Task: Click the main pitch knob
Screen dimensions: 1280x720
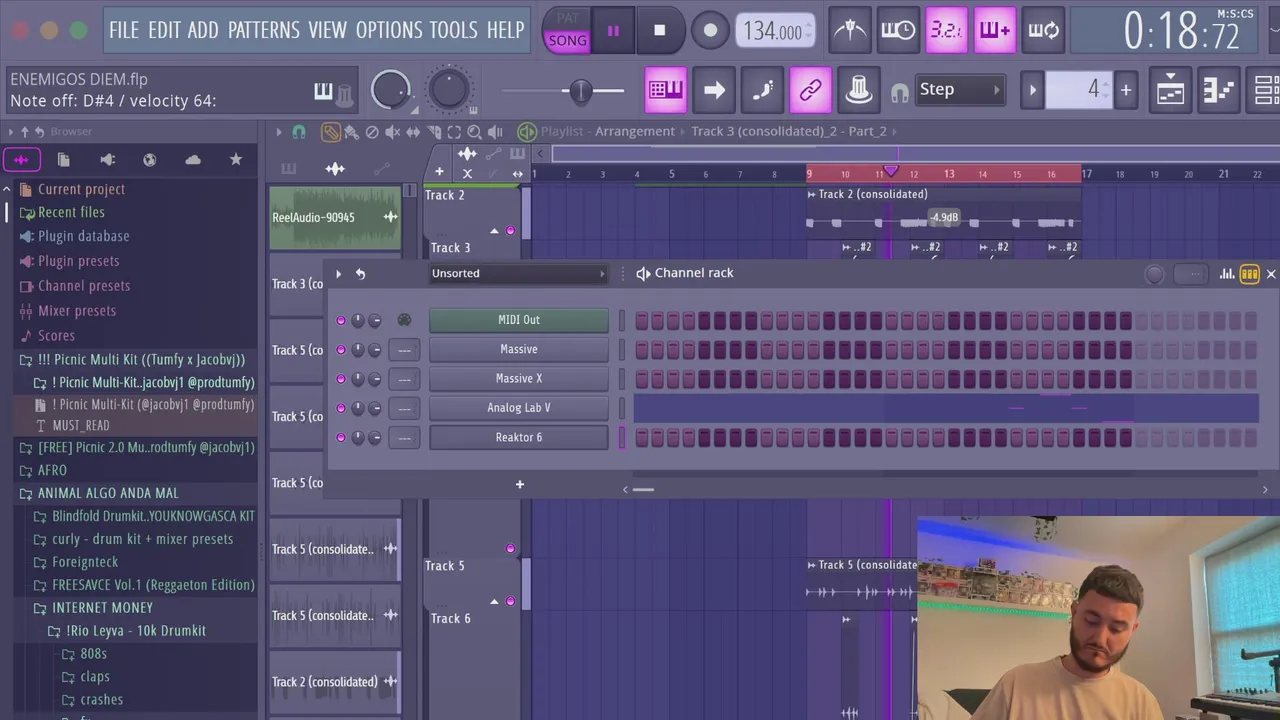Action: click(449, 90)
